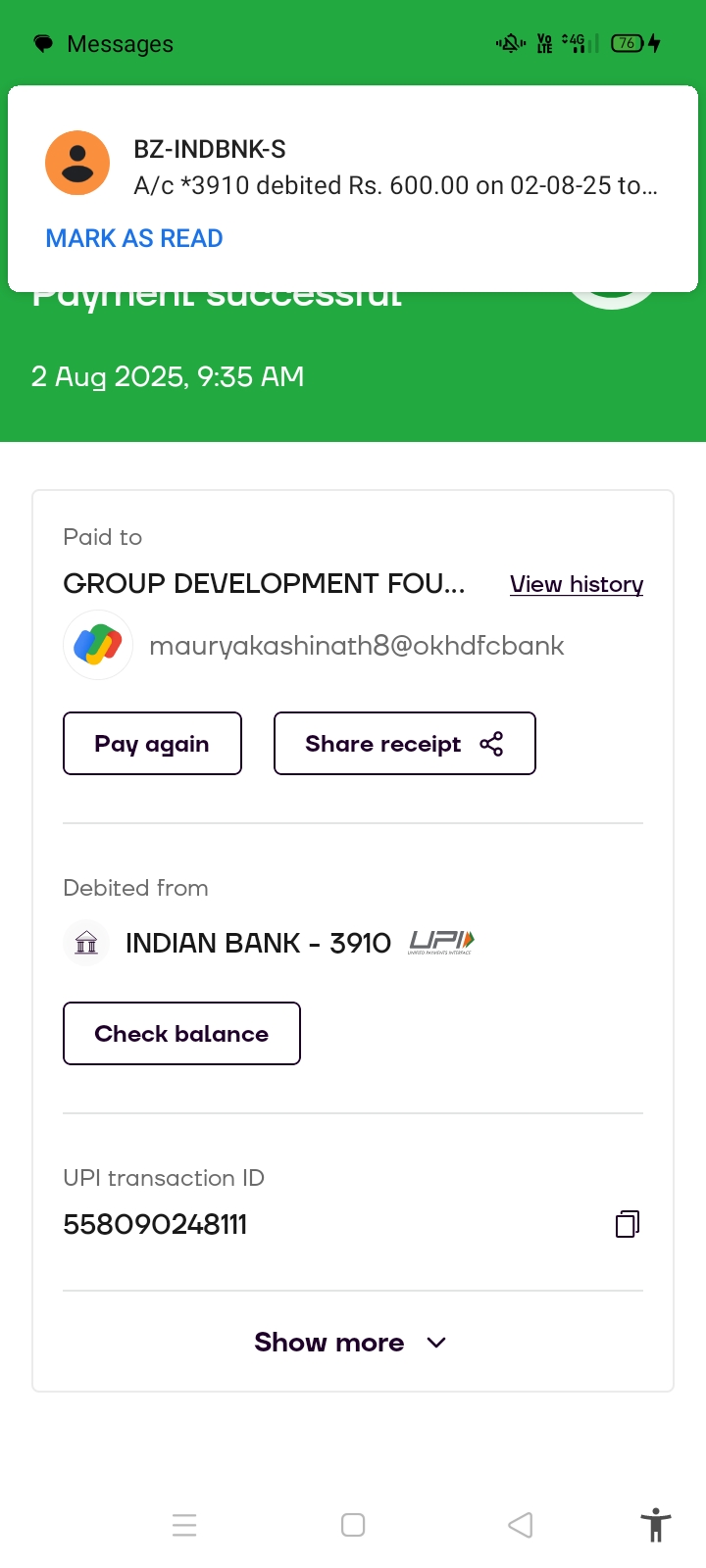Open the debited Rs. 600.00 notification message
The image size is (706, 1568).
395,185
